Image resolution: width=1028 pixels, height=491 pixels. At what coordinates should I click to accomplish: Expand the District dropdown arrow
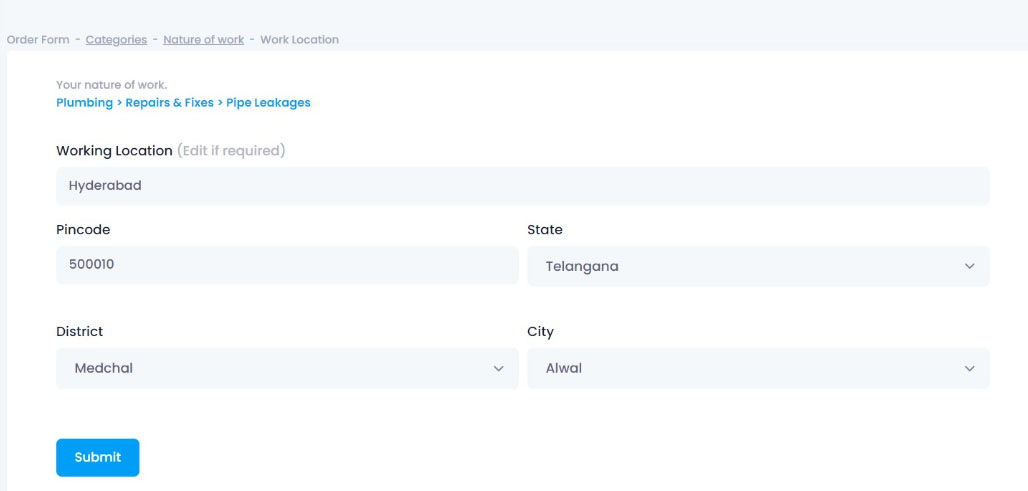tap(498, 368)
